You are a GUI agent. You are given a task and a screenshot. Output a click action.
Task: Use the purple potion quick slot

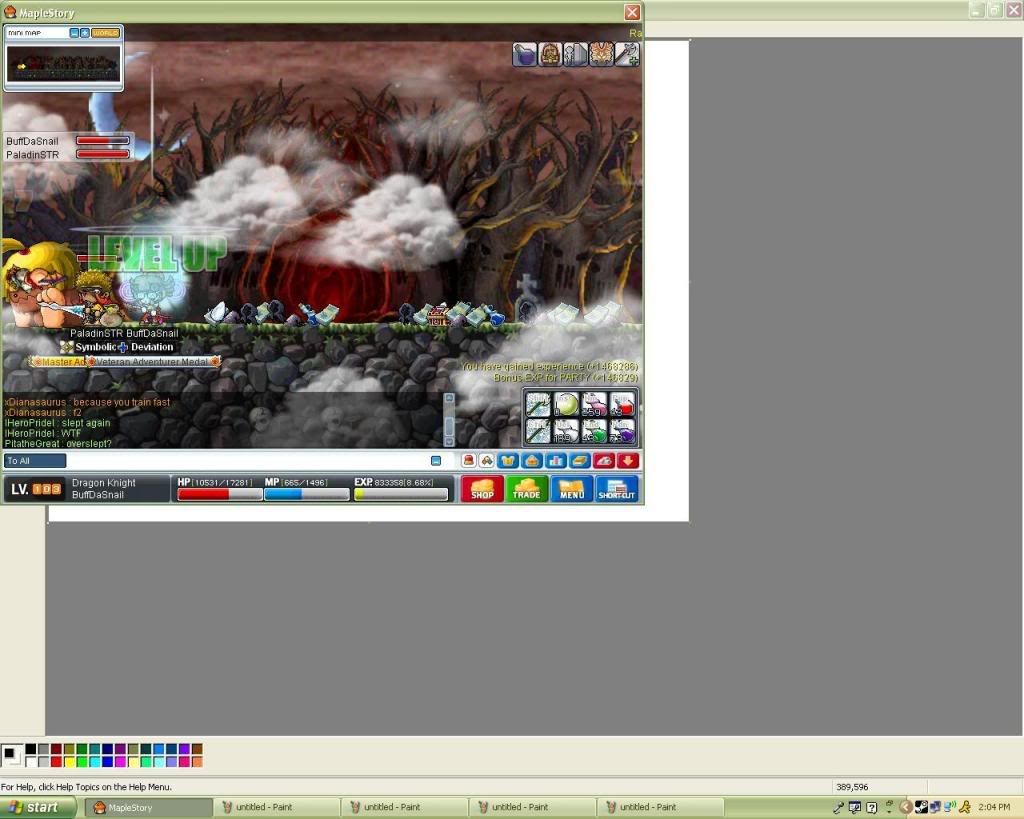[x=622, y=431]
